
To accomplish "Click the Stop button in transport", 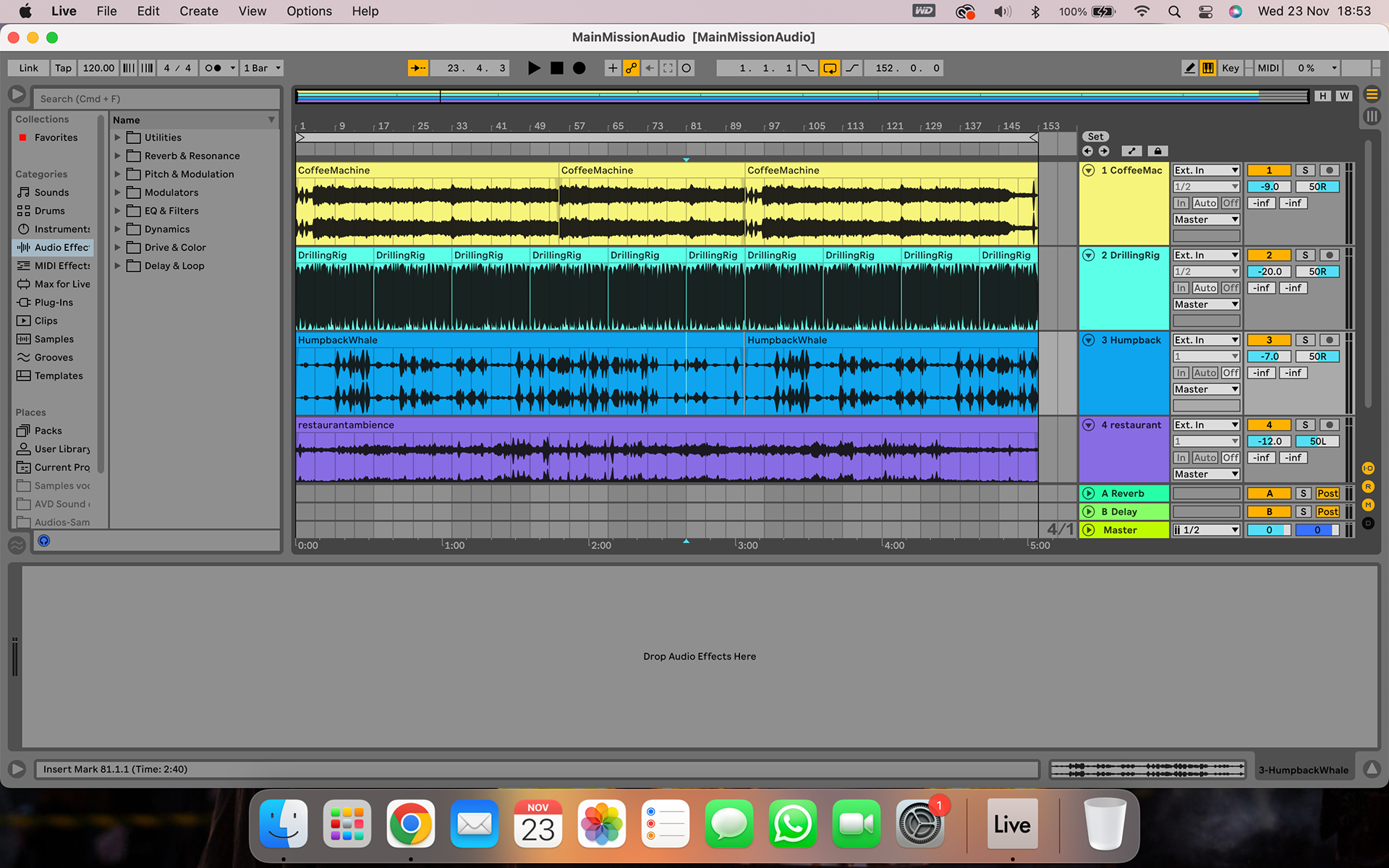I will point(556,68).
